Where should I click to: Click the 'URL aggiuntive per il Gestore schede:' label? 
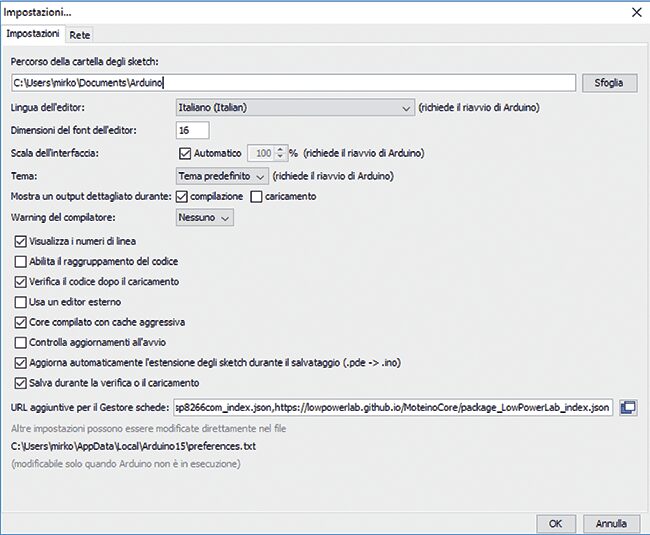90,408
